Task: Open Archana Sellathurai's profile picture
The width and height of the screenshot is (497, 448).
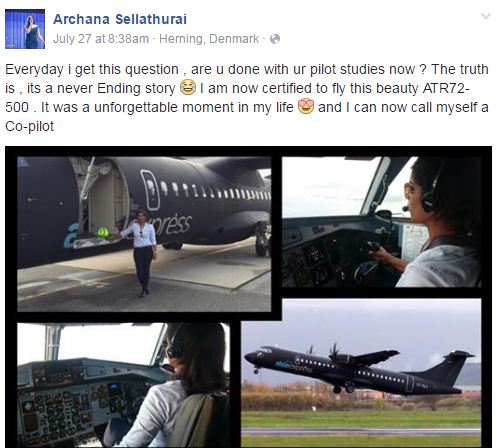Action: pos(25,29)
